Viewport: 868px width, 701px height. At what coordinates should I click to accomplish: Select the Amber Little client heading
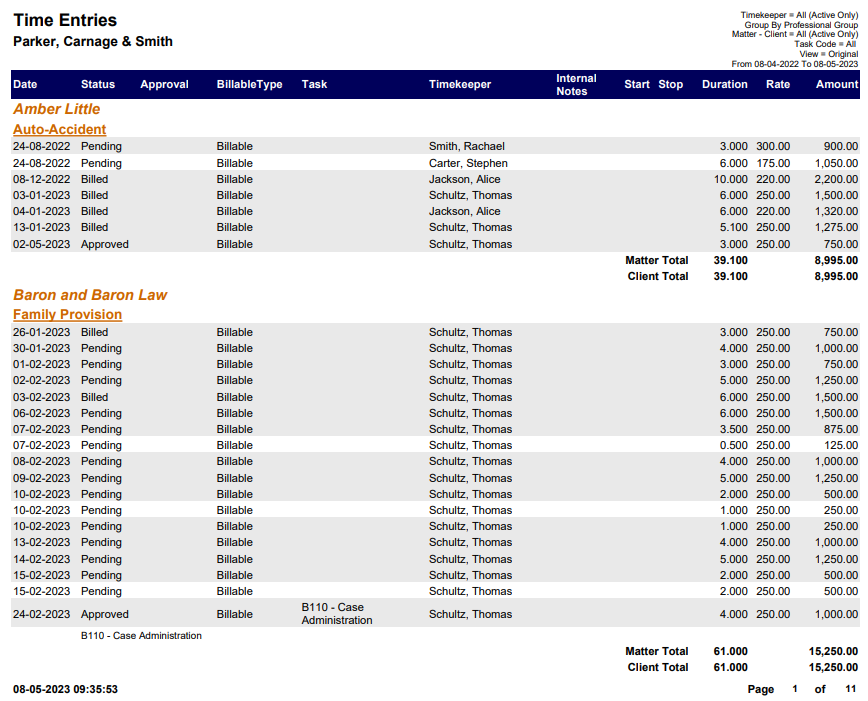coord(56,109)
